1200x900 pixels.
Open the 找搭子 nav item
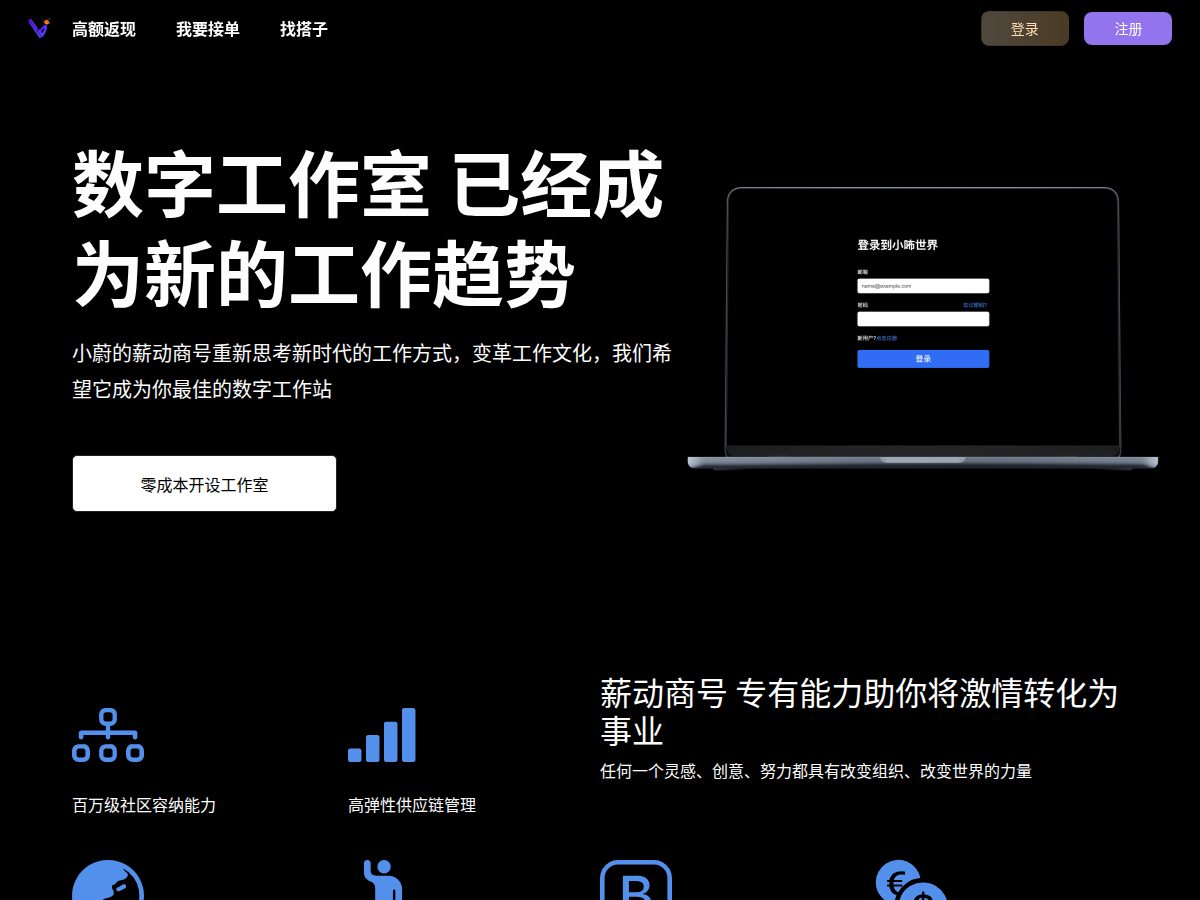[x=304, y=29]
